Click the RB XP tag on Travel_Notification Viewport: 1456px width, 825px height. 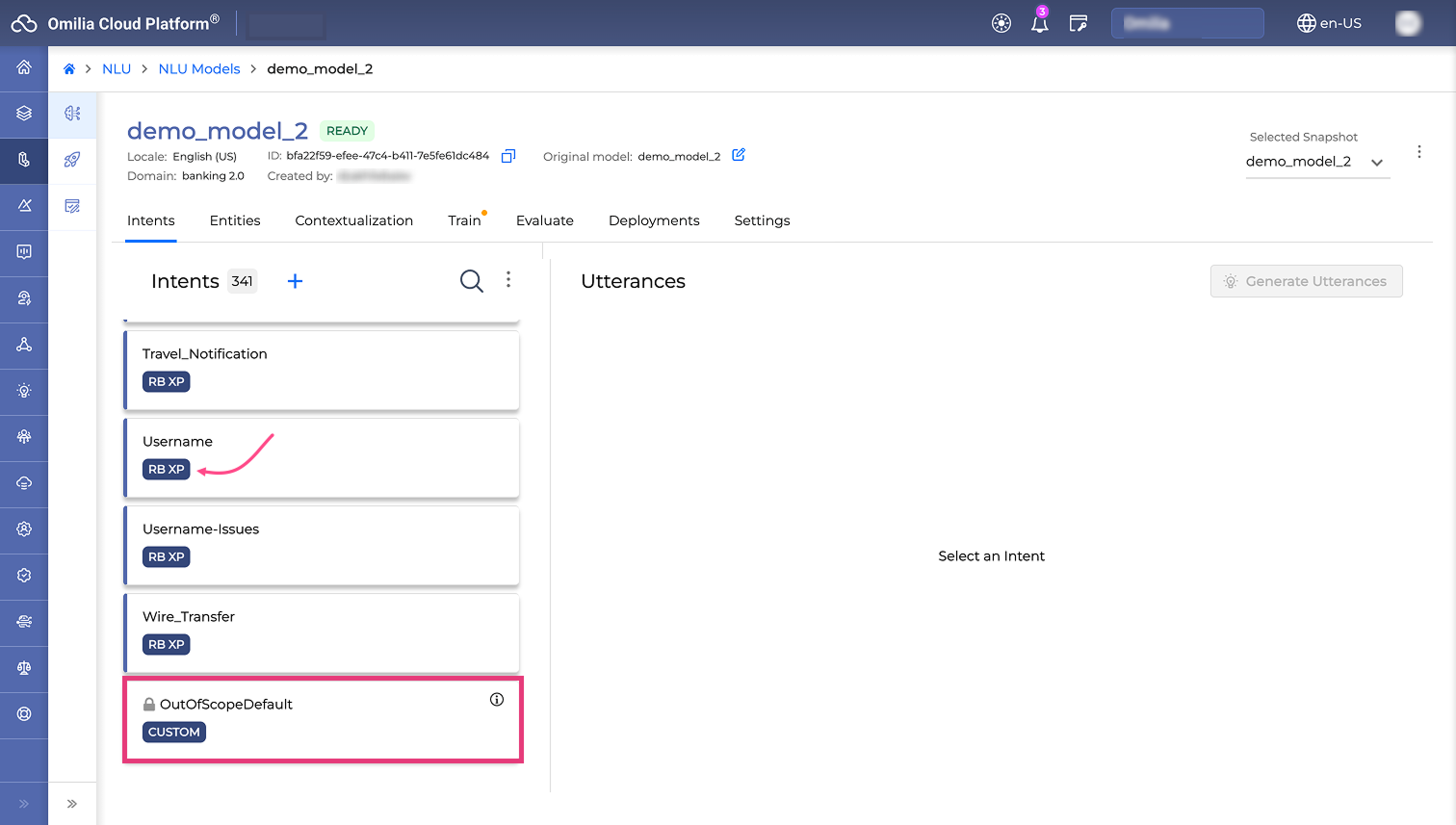pyautogui.click(x=167, y=382)
